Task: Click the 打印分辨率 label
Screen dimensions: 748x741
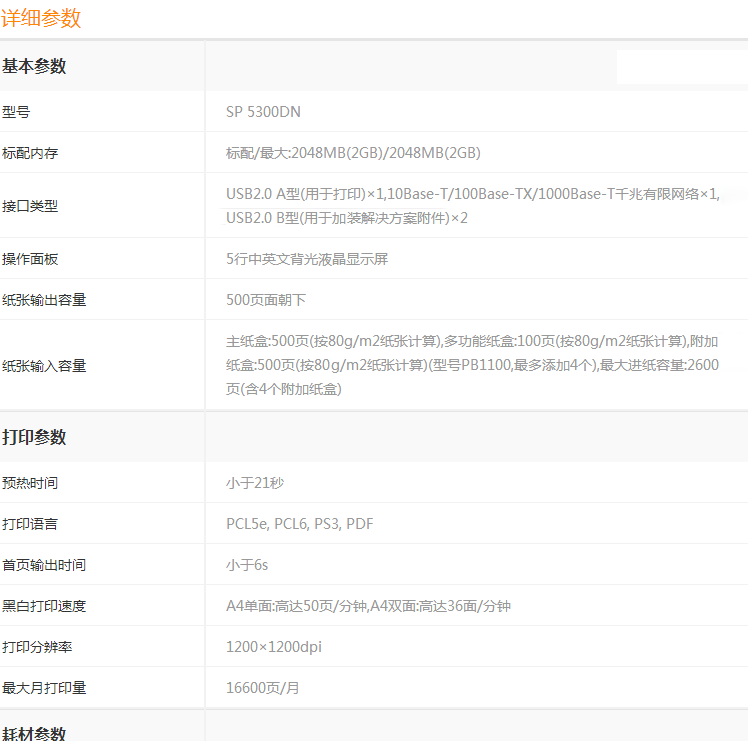Action: 37,647
